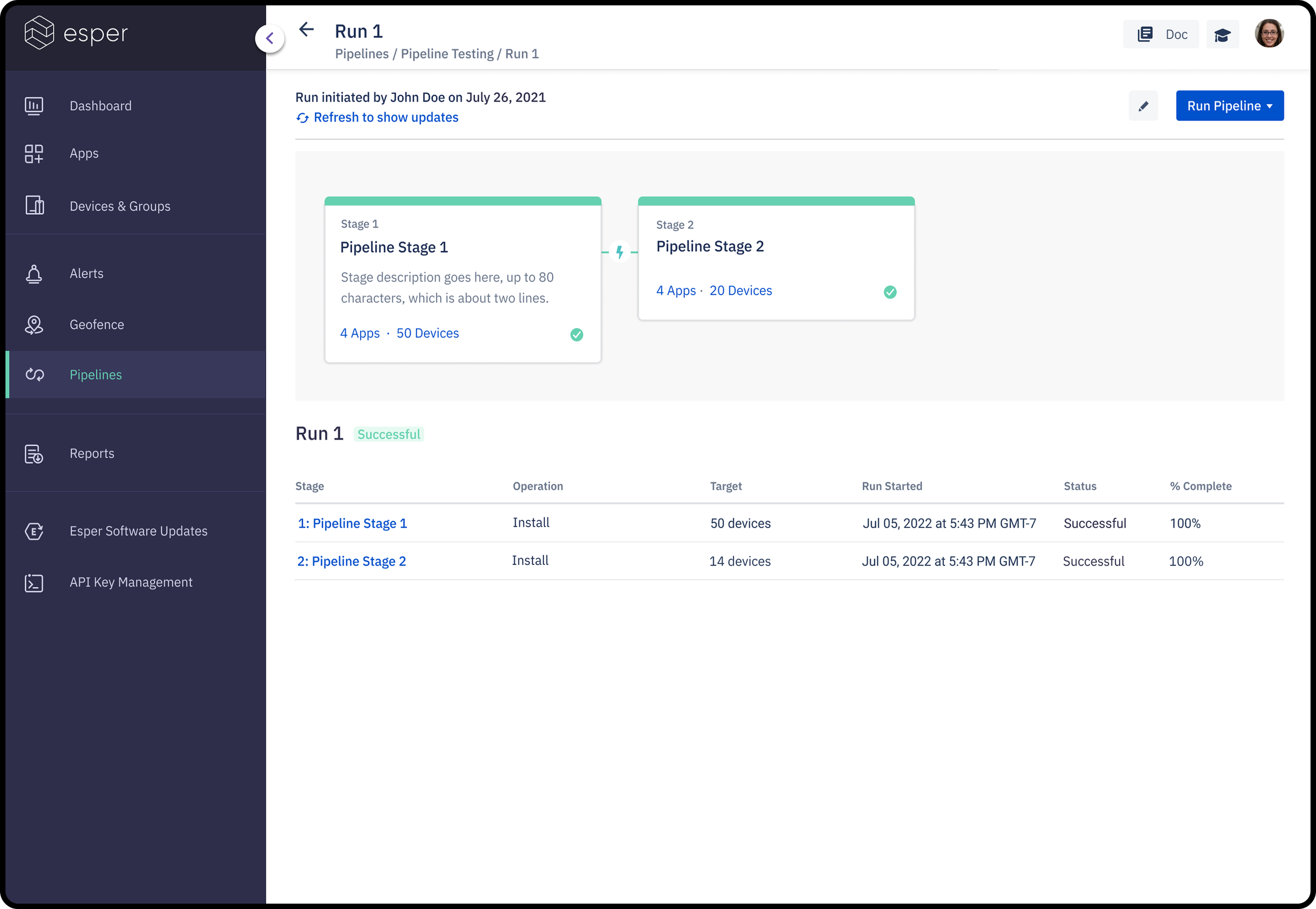Screen dimensions: 1316x909
Task: Click the user profile avatar
Action: coord(1269,34)
